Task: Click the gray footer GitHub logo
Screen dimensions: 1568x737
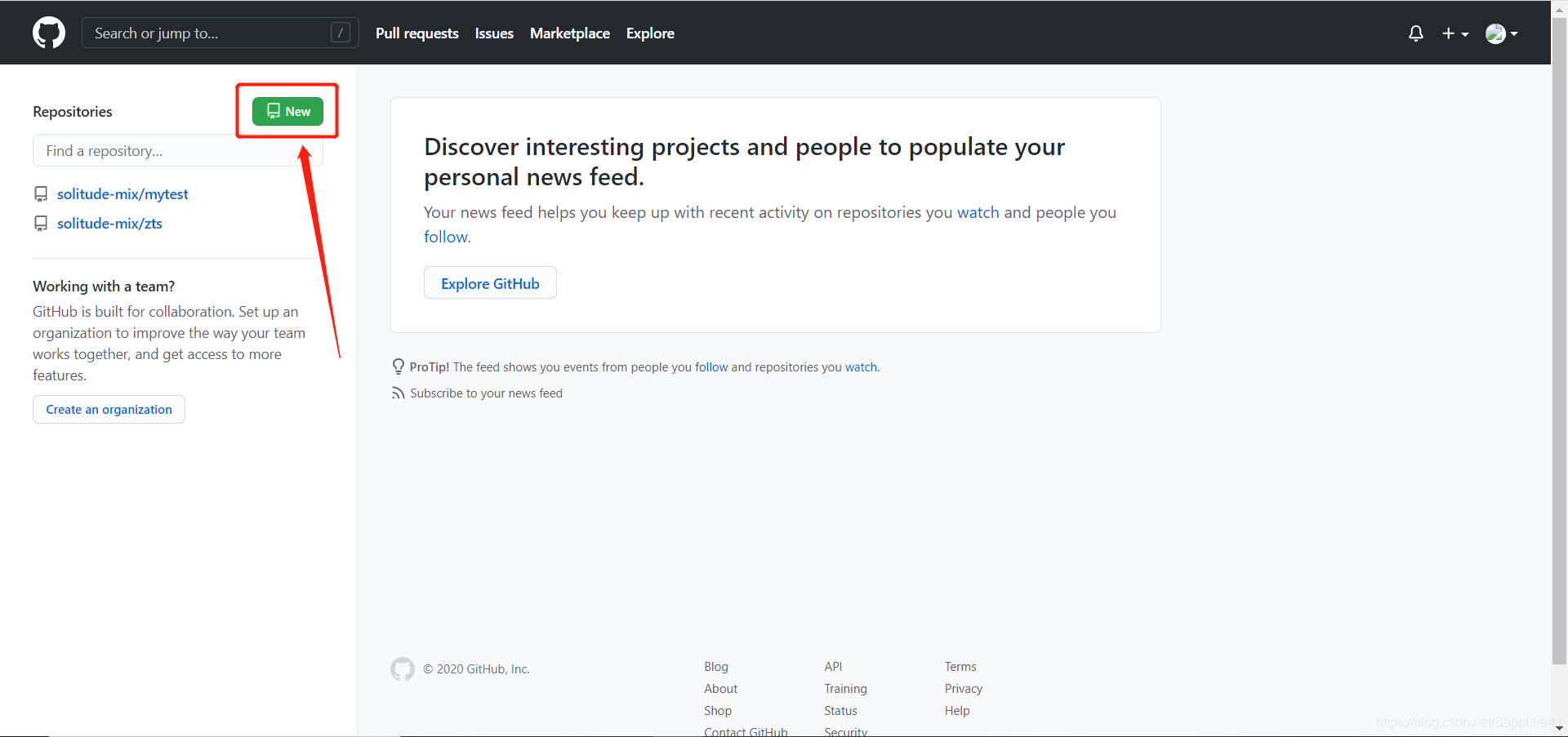Action: (403, 669)
